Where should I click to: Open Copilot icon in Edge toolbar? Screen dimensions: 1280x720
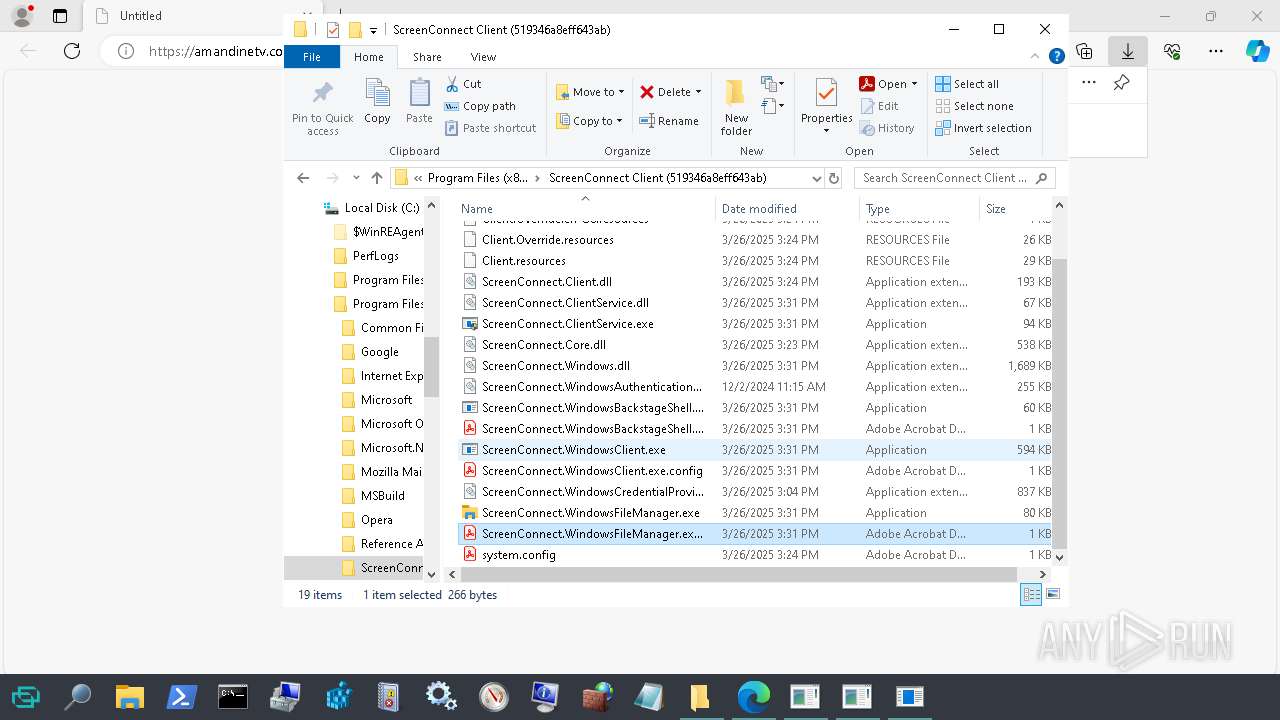[x=1257, y=50]
